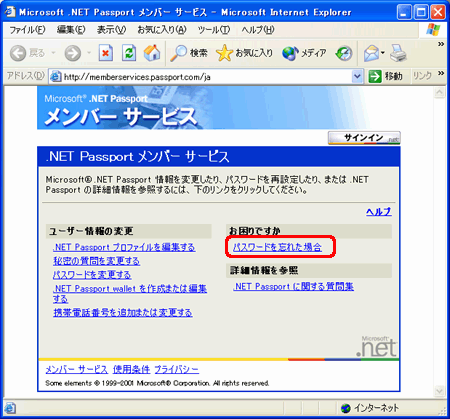Image resolution: width=450 pixels, height=419 pixels.
Task: Open the History clock icon
Action: (344, 53)
